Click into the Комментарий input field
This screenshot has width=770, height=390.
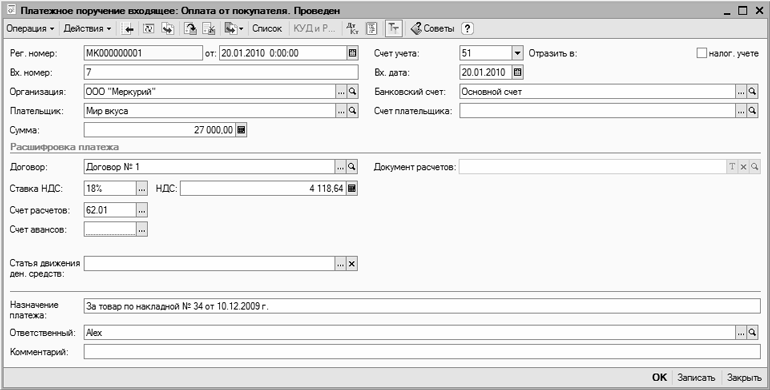(422, 352)
